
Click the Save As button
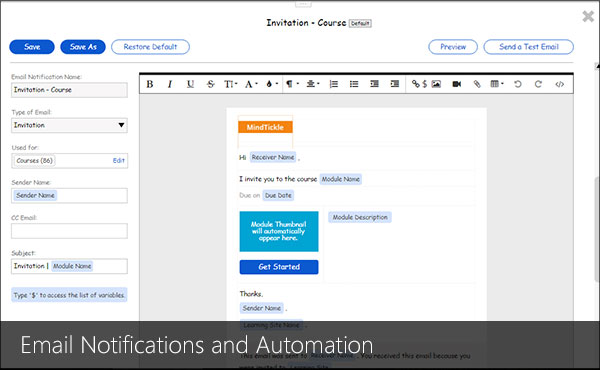pyautogui.click(x=83, y=47)
